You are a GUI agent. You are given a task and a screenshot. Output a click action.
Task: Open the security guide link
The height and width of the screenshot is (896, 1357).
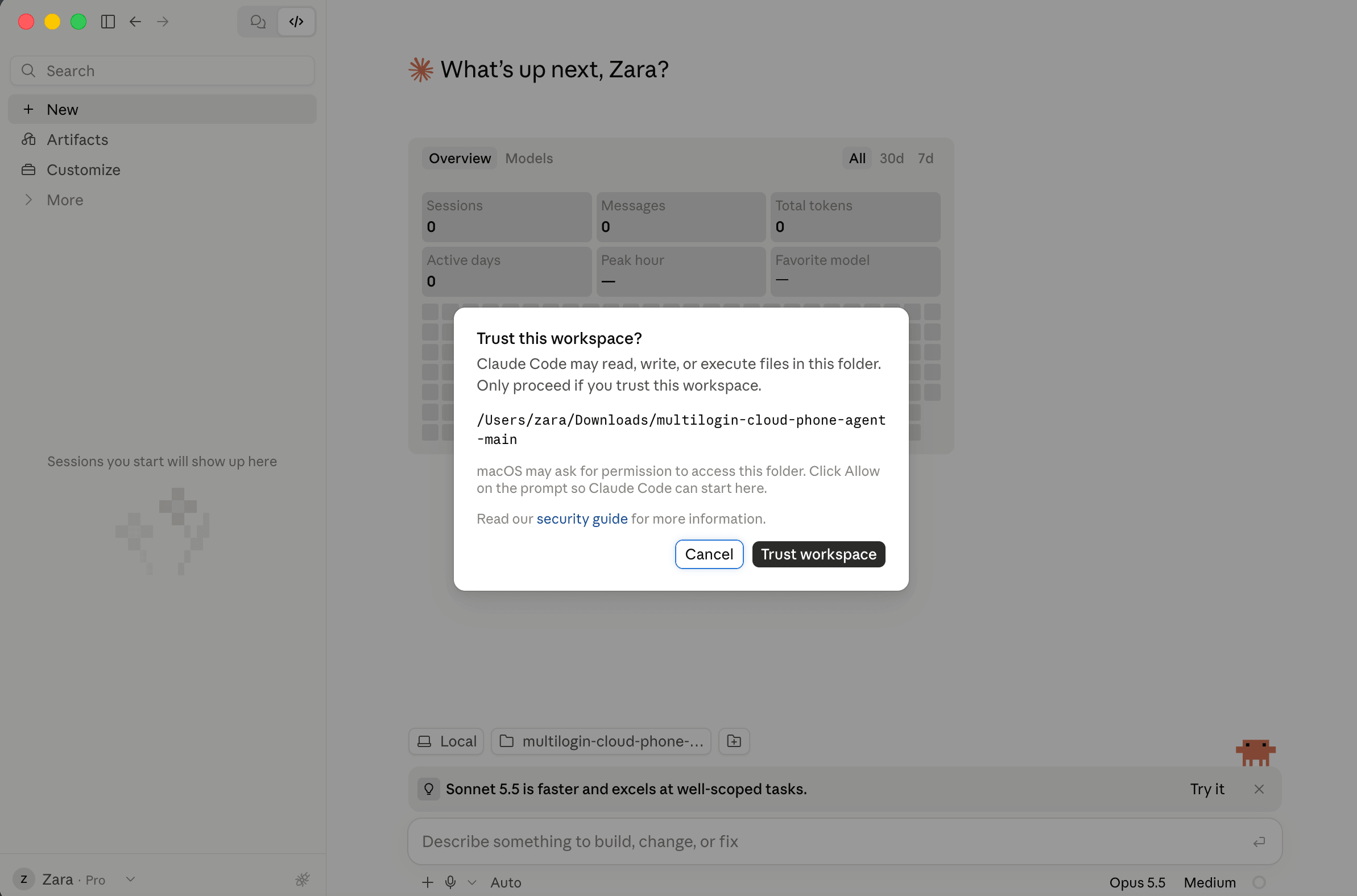[x=582, y=519]
